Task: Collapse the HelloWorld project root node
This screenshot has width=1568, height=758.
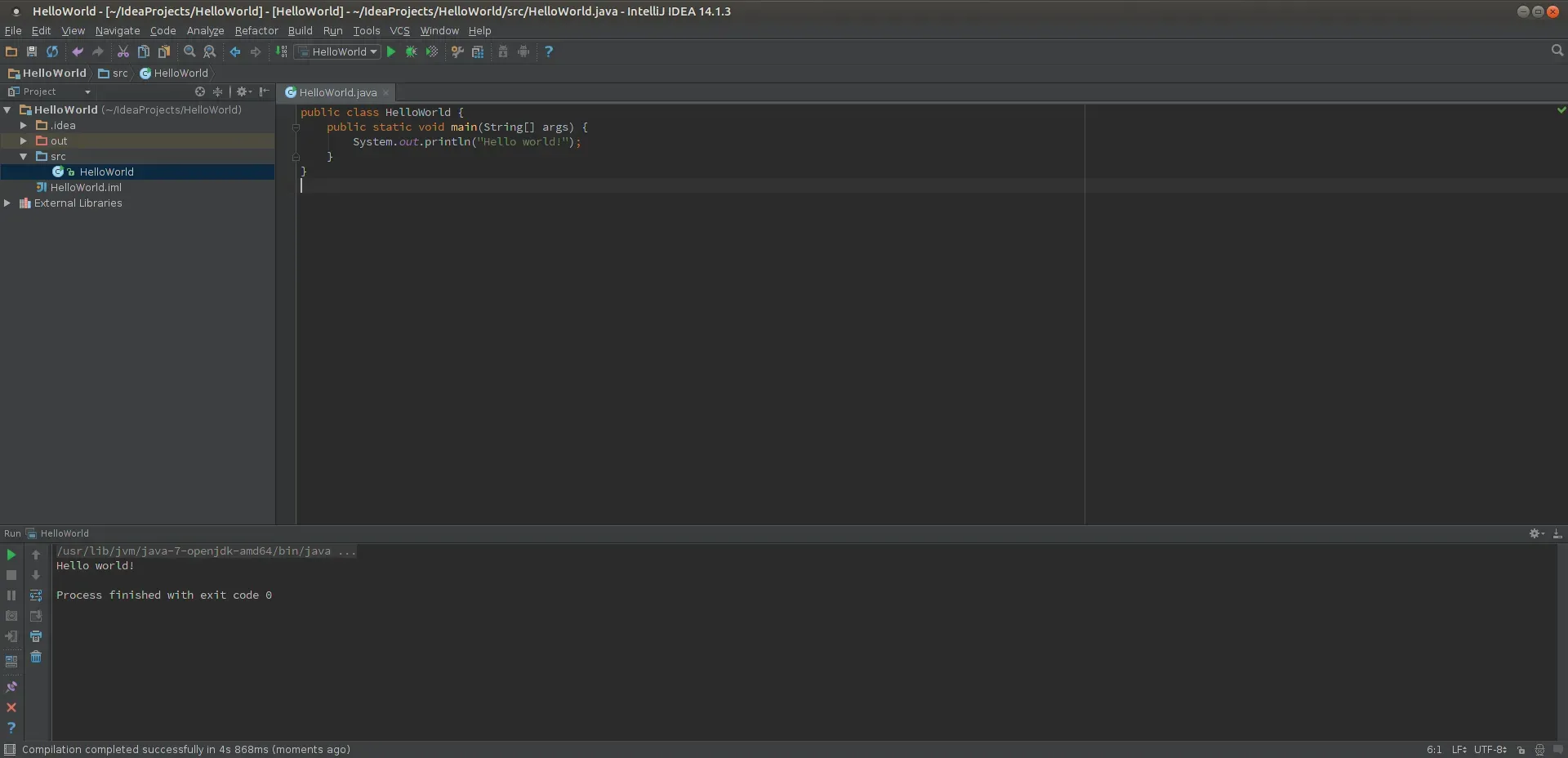Action: coord(7,110)
